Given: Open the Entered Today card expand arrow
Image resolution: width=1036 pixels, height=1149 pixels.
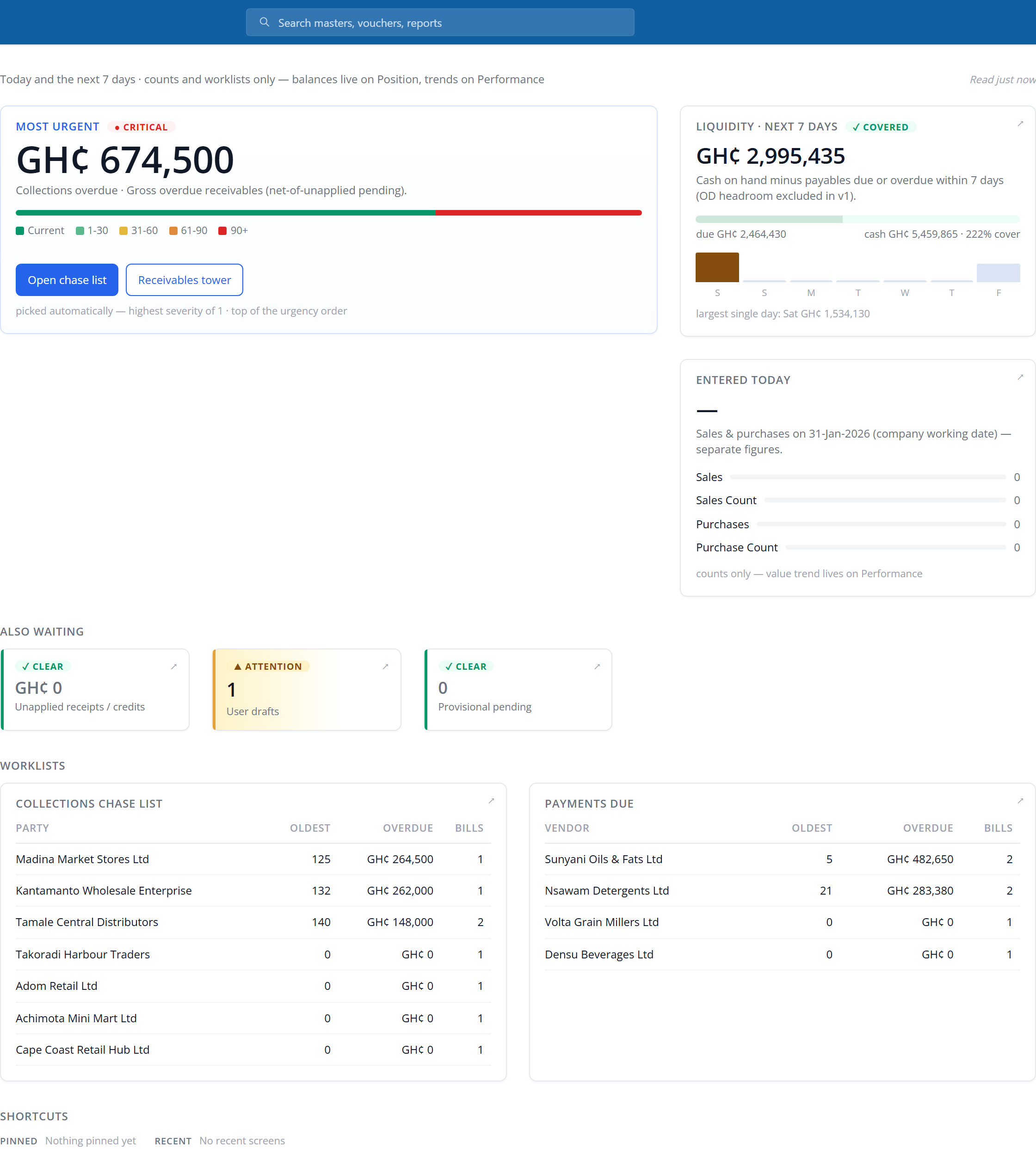Looking at the screenshot, I should [x=1020, y=377].
